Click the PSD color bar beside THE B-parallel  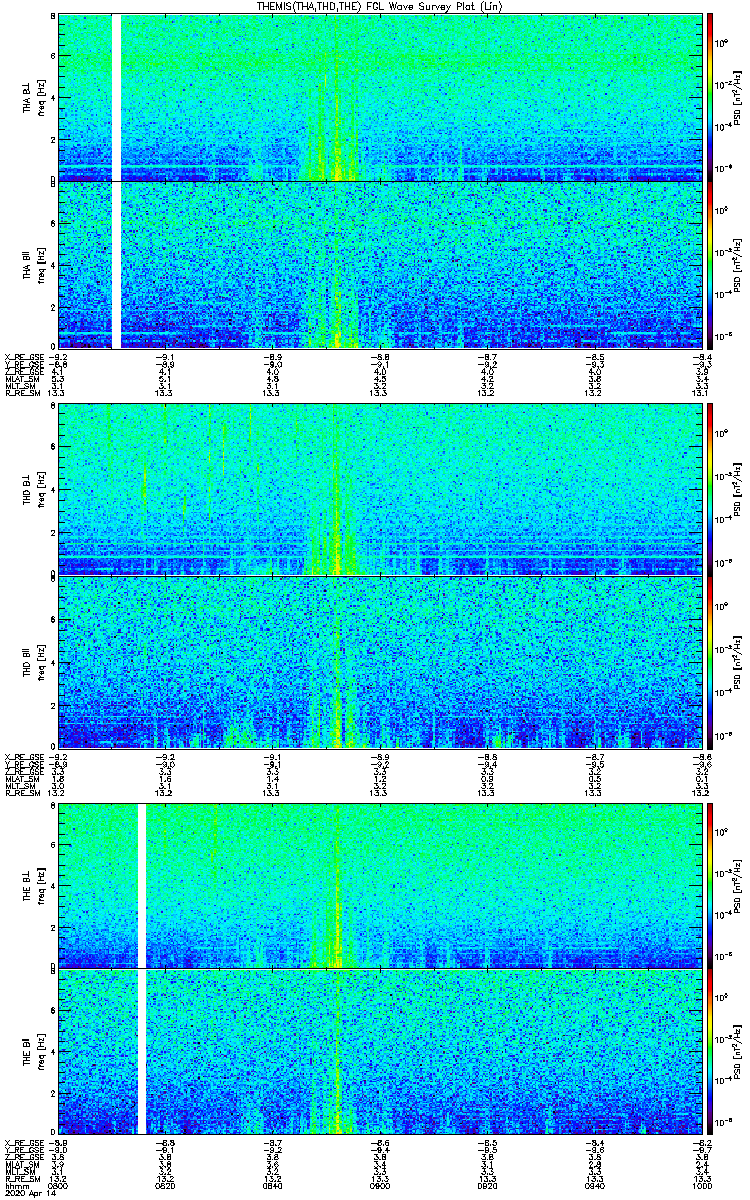(x=710, y=1051)
